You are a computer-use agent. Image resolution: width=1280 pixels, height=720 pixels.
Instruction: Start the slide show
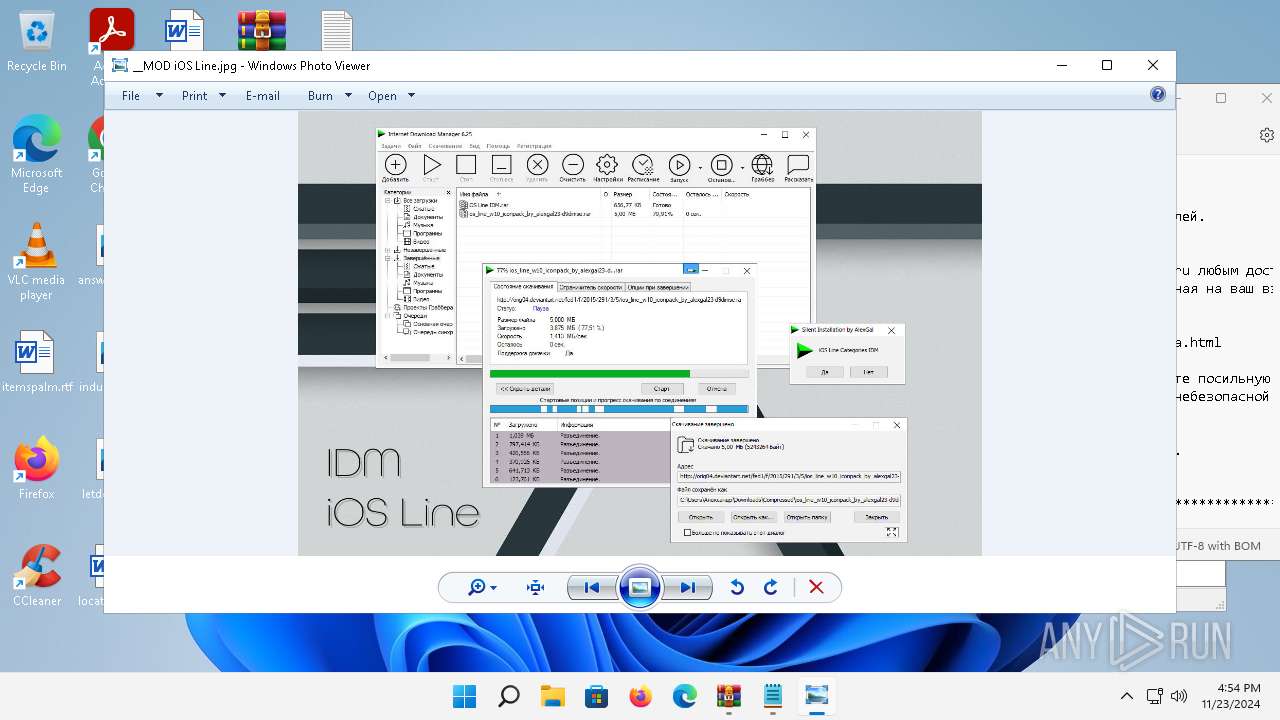coord(640,587)
